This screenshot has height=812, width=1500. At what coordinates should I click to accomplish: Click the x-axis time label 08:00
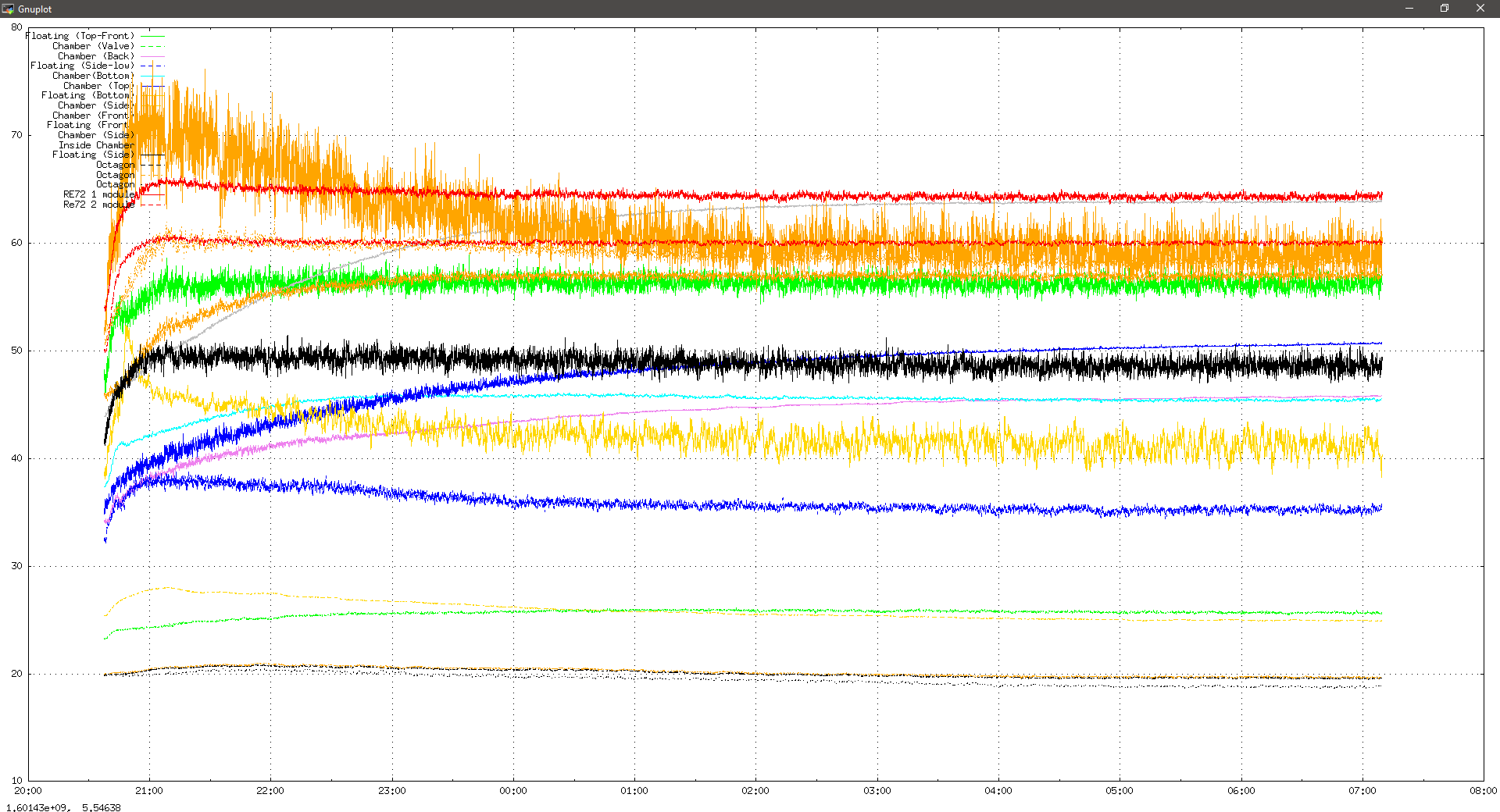click(1484, 791)
